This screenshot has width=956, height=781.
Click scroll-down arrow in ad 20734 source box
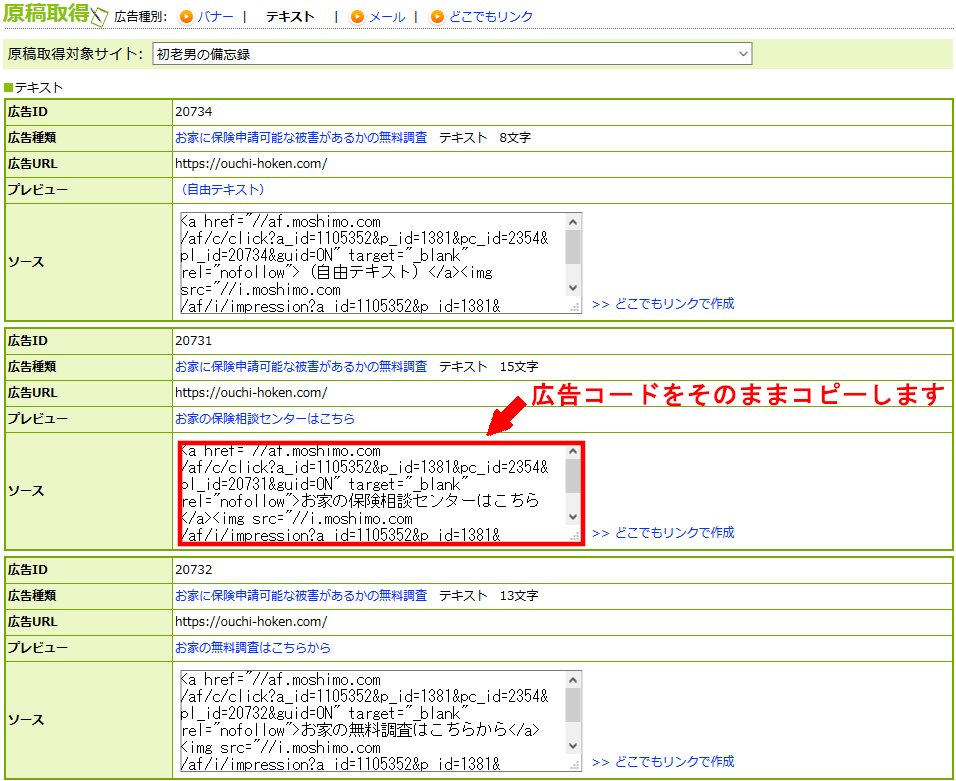coord(573,288)
